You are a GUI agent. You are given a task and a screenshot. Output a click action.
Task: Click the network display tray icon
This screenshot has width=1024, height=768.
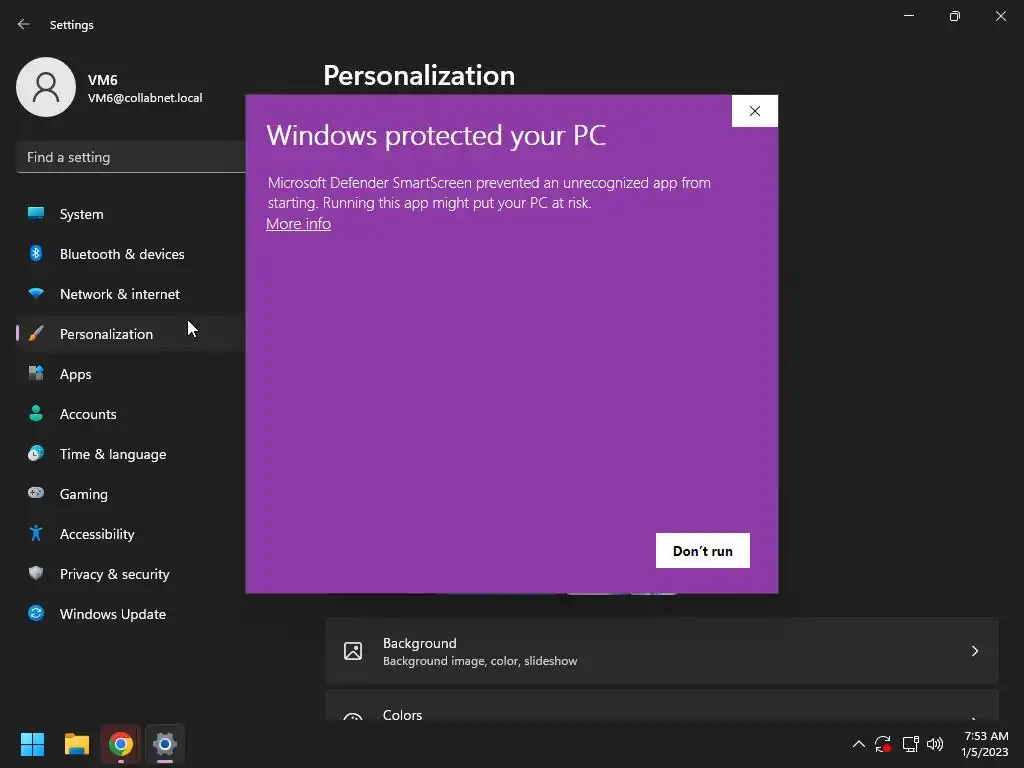(x=910, y=744)
